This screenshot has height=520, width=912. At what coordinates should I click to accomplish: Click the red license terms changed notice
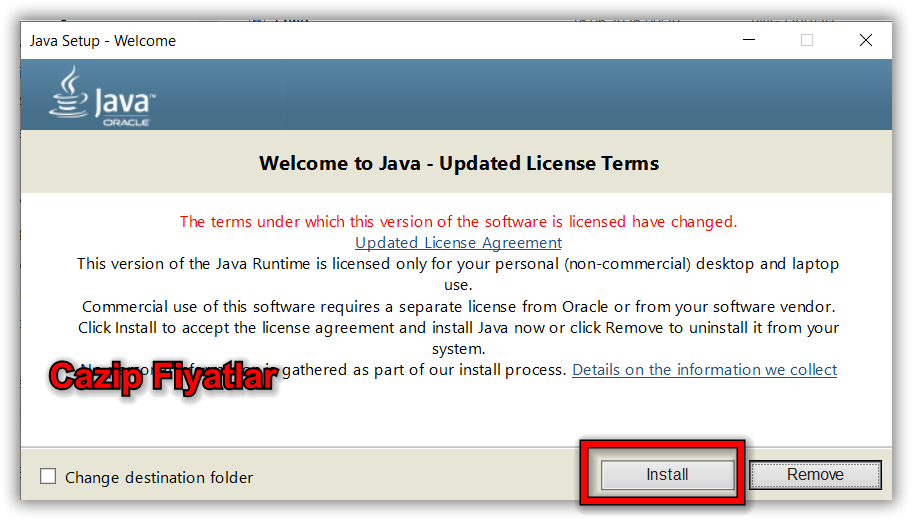[458, 222]
